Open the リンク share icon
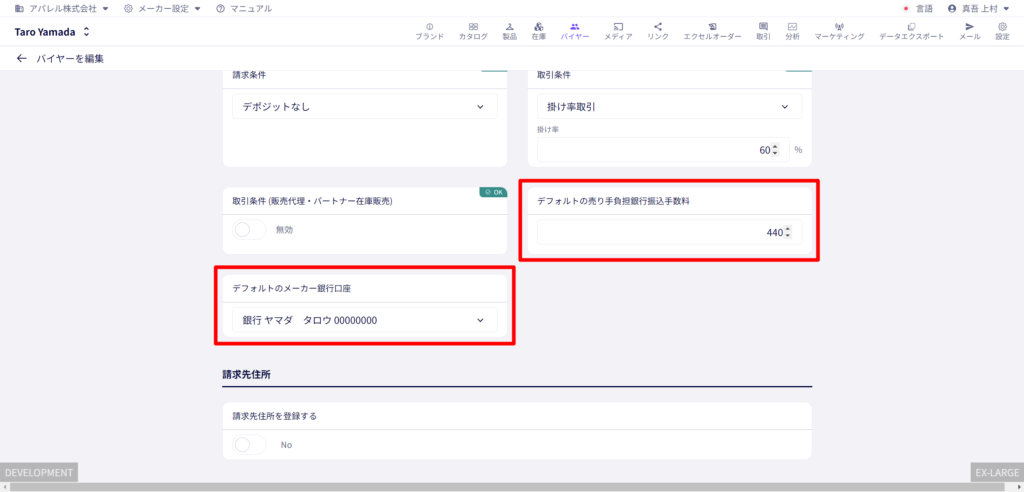Viewport: 1024px width, 492px height. (658, 31)
